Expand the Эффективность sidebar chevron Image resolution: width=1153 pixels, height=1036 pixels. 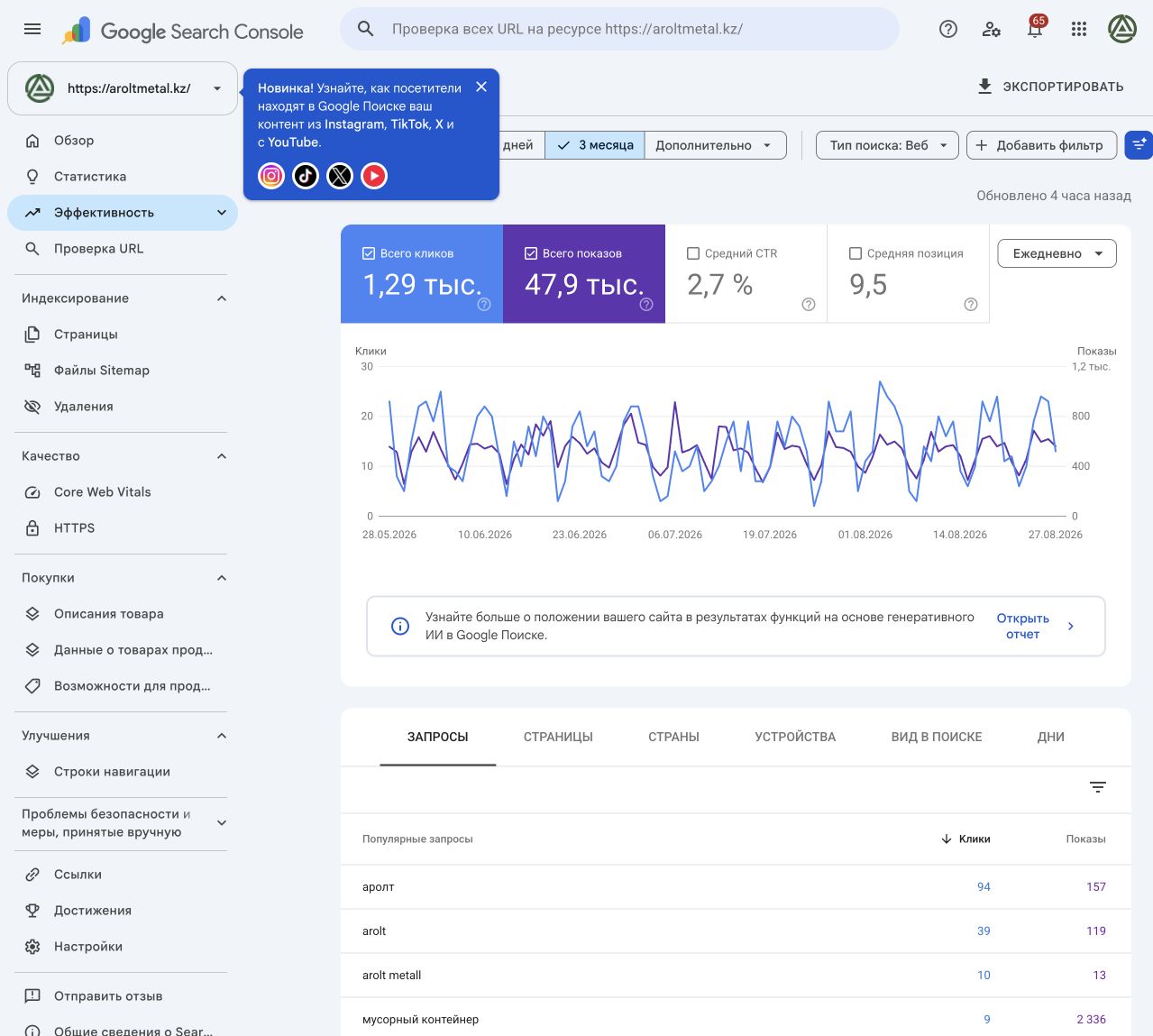click(222, 213)
